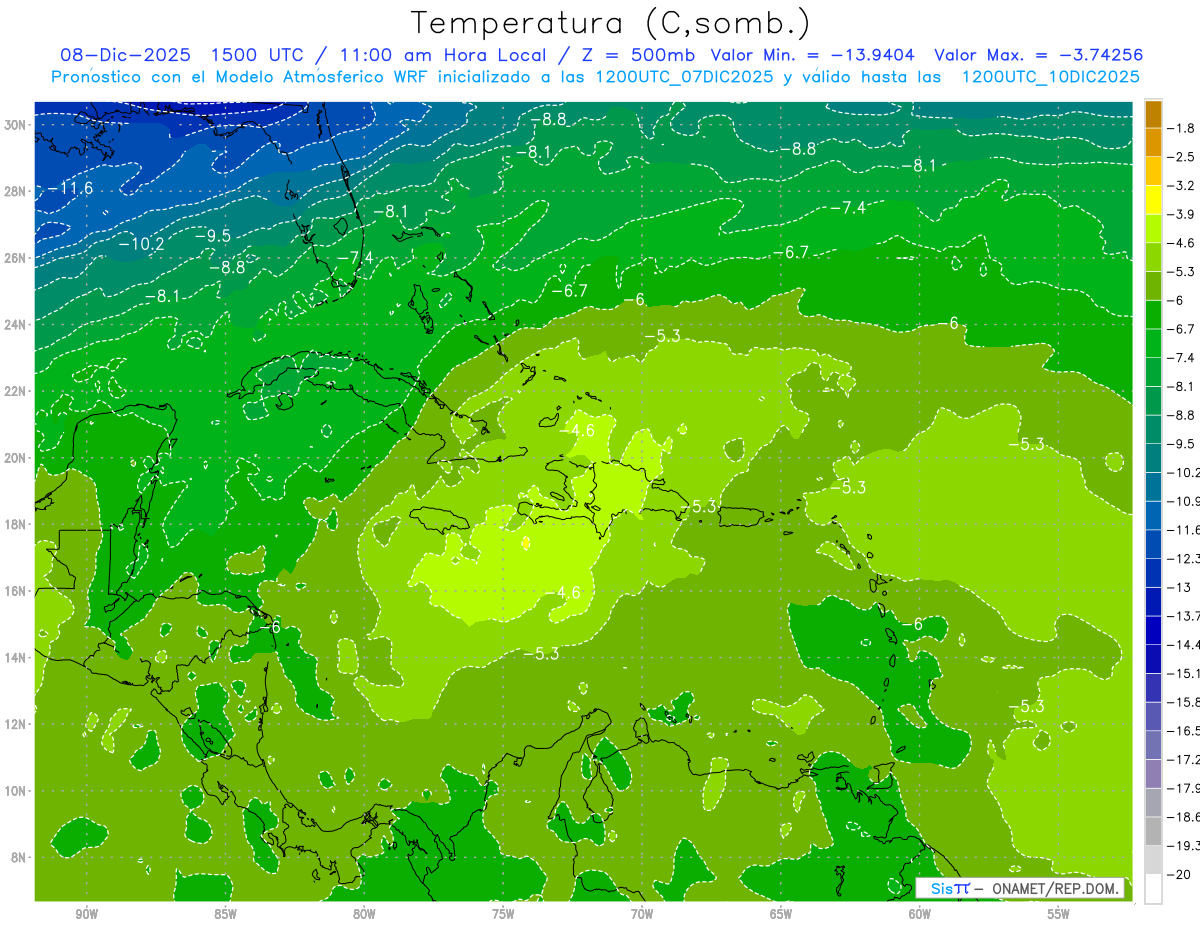This screenshot has width=1200, height=927.
Task: Click the '80W' longitude axis label
Action: 364,914
